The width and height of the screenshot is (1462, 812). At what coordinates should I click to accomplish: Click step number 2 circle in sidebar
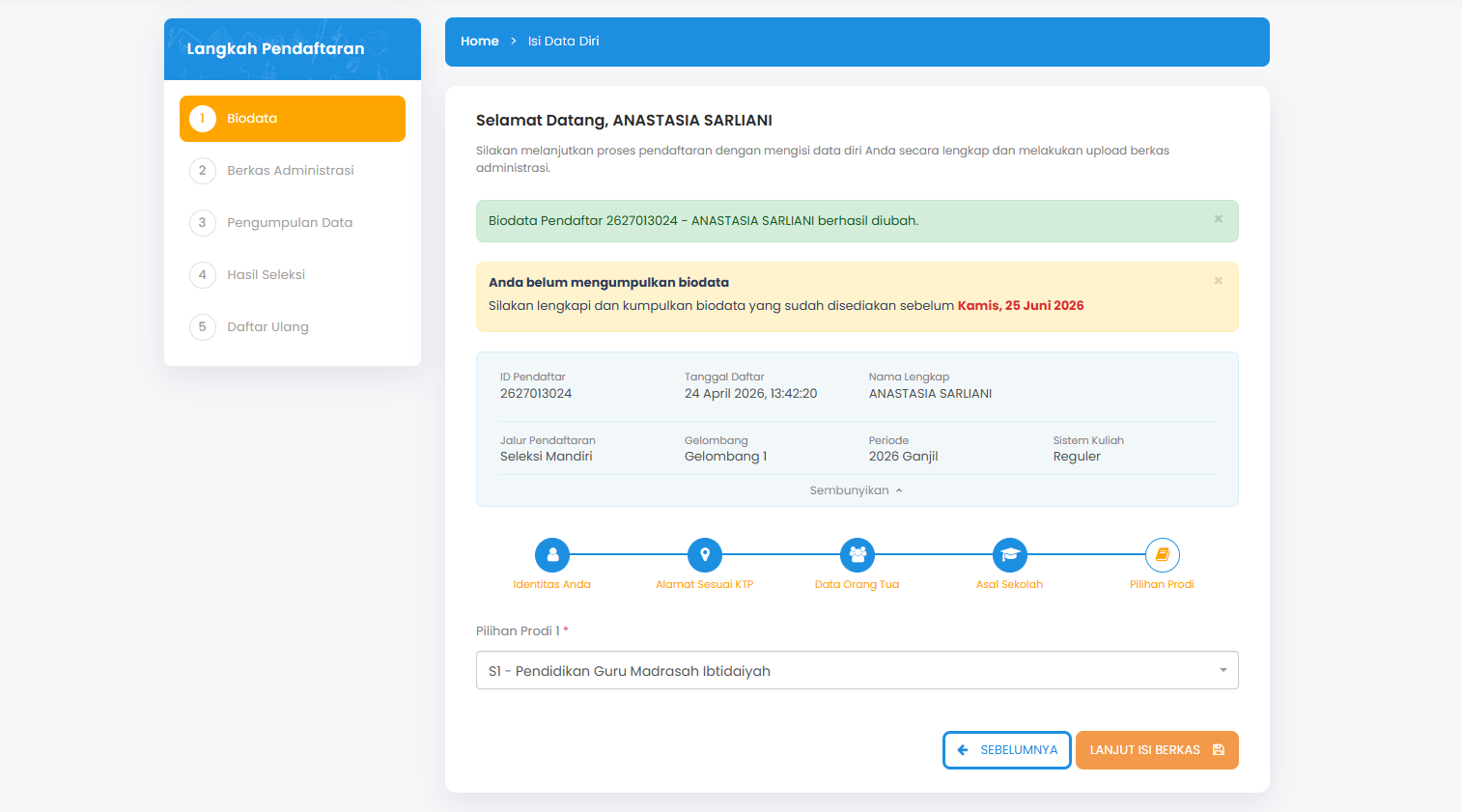[202, 171]
